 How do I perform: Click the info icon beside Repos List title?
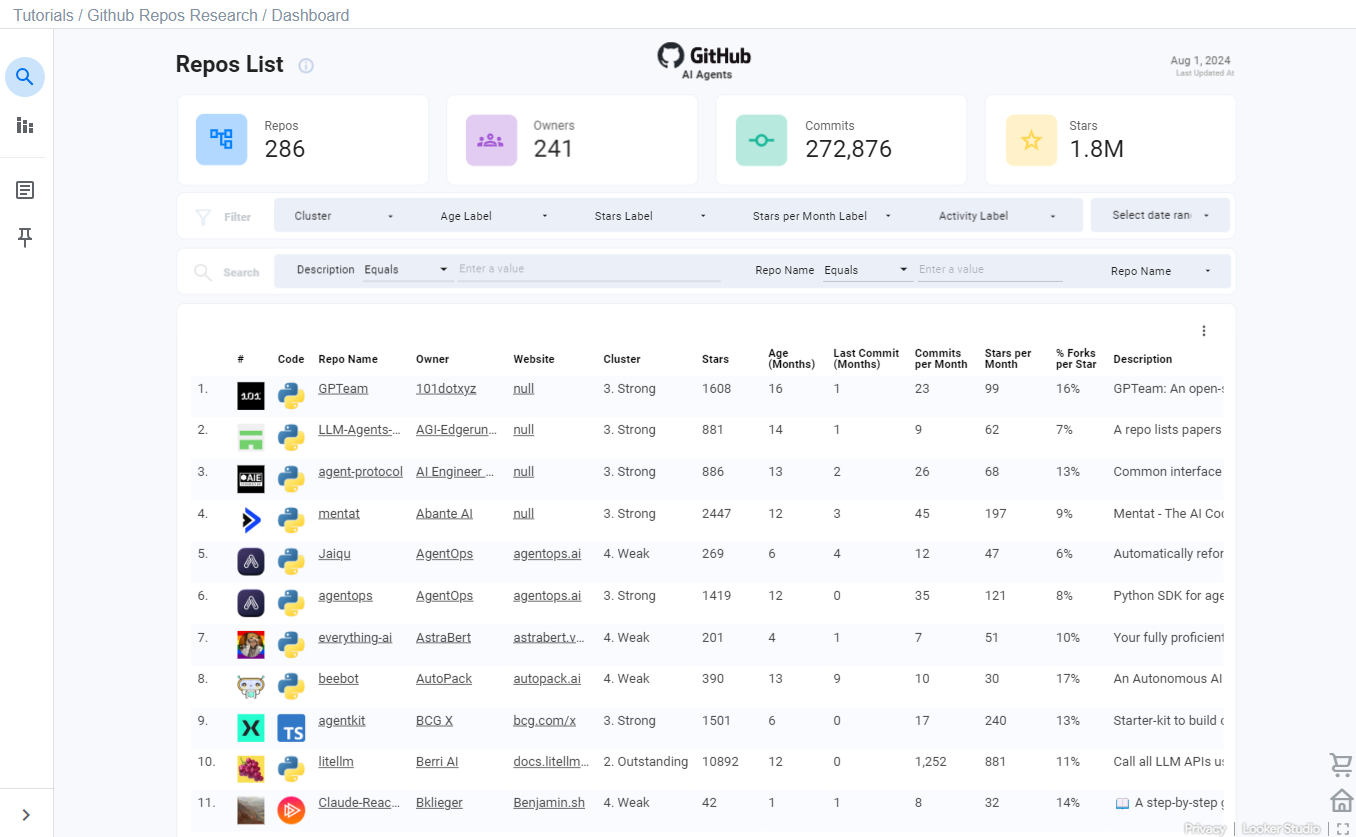click(x=305, y=66)
